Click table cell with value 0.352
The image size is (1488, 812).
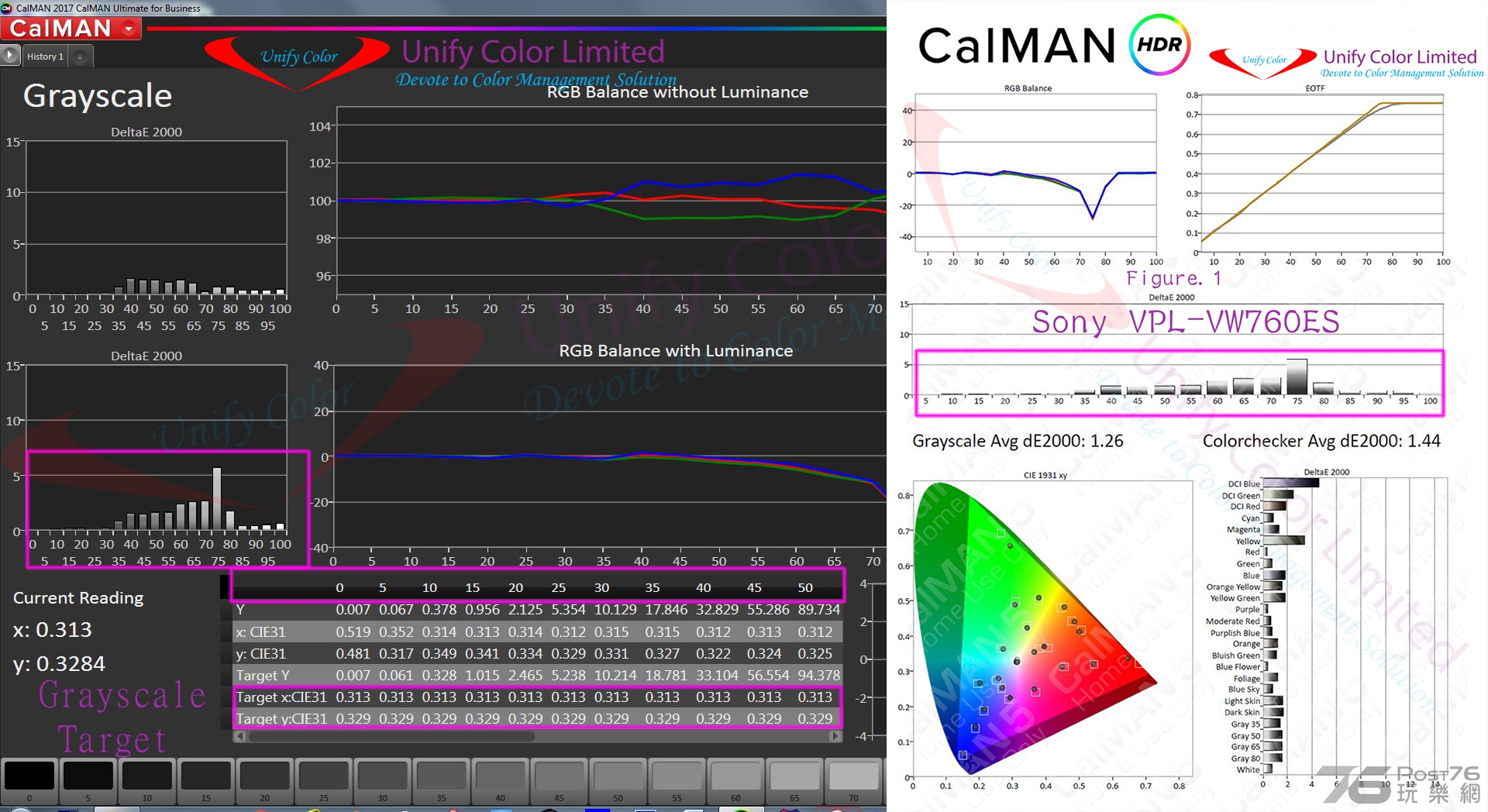coord(396,632)
